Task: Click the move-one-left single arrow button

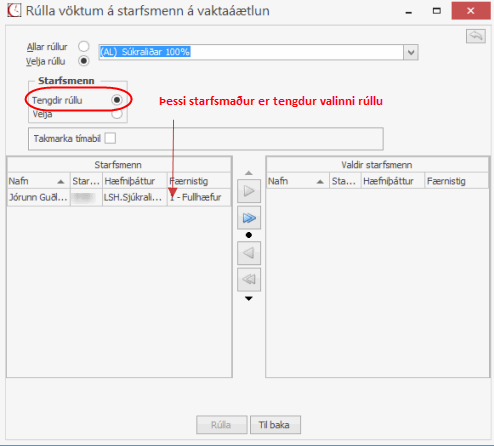Action: click(249, 253)
